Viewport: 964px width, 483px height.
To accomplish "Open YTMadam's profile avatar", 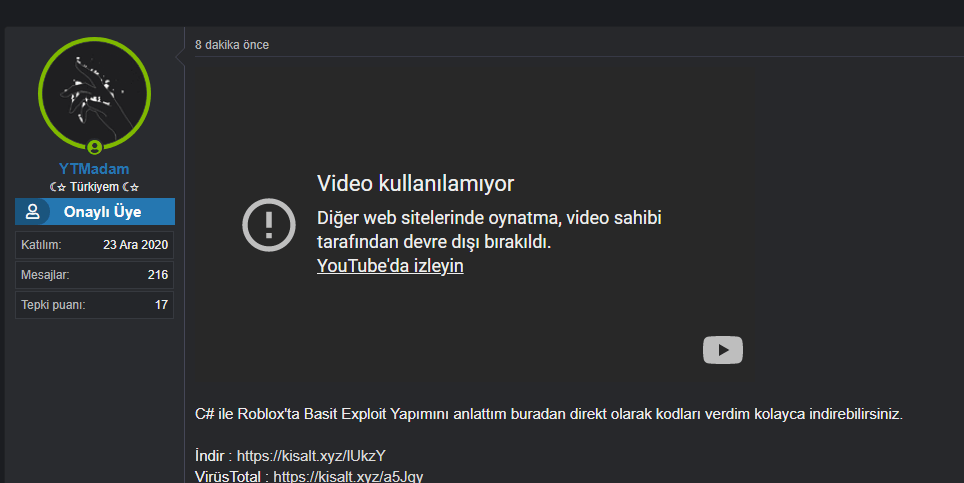I will [94, 93].
